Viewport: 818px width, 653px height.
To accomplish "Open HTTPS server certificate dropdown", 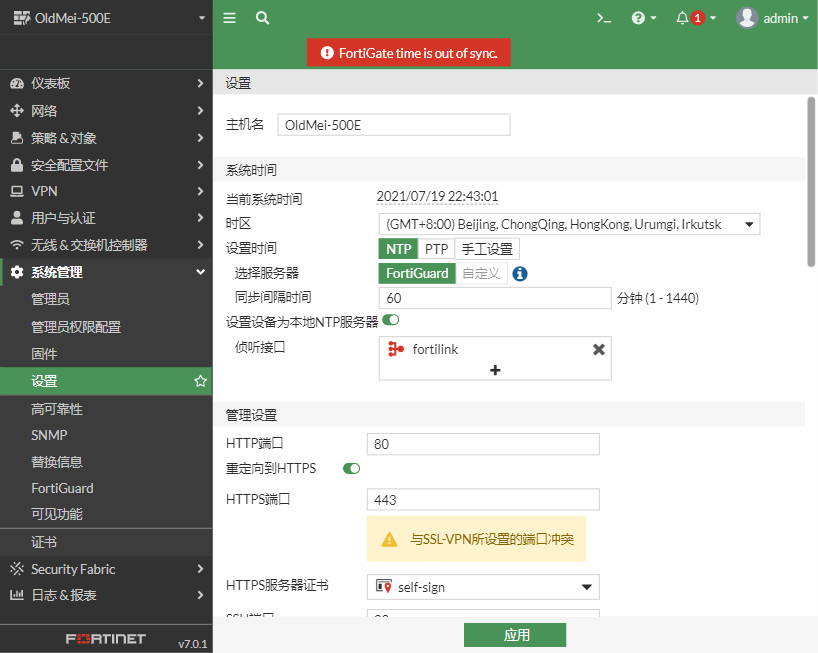I will [x=483, y=587].
